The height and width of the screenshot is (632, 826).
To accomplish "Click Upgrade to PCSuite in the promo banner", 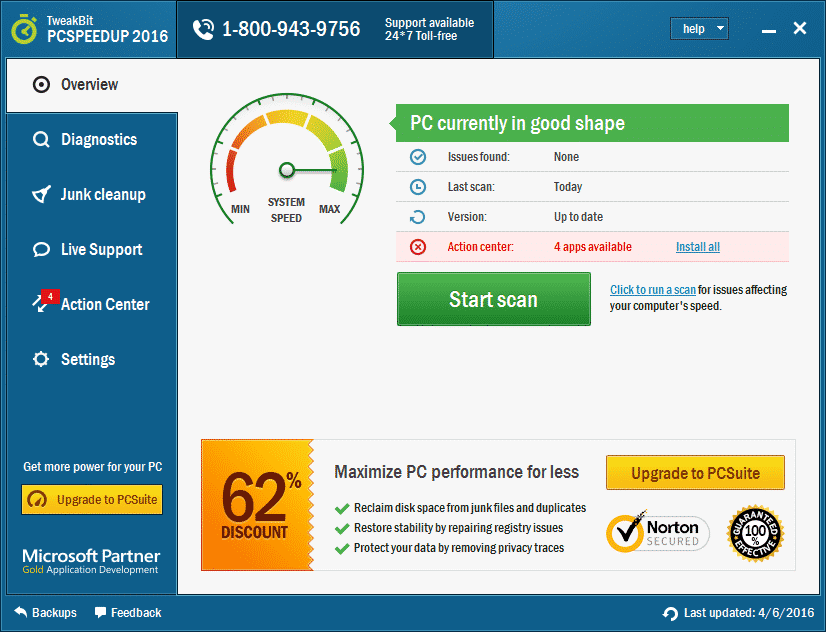I will coord(695,473).
